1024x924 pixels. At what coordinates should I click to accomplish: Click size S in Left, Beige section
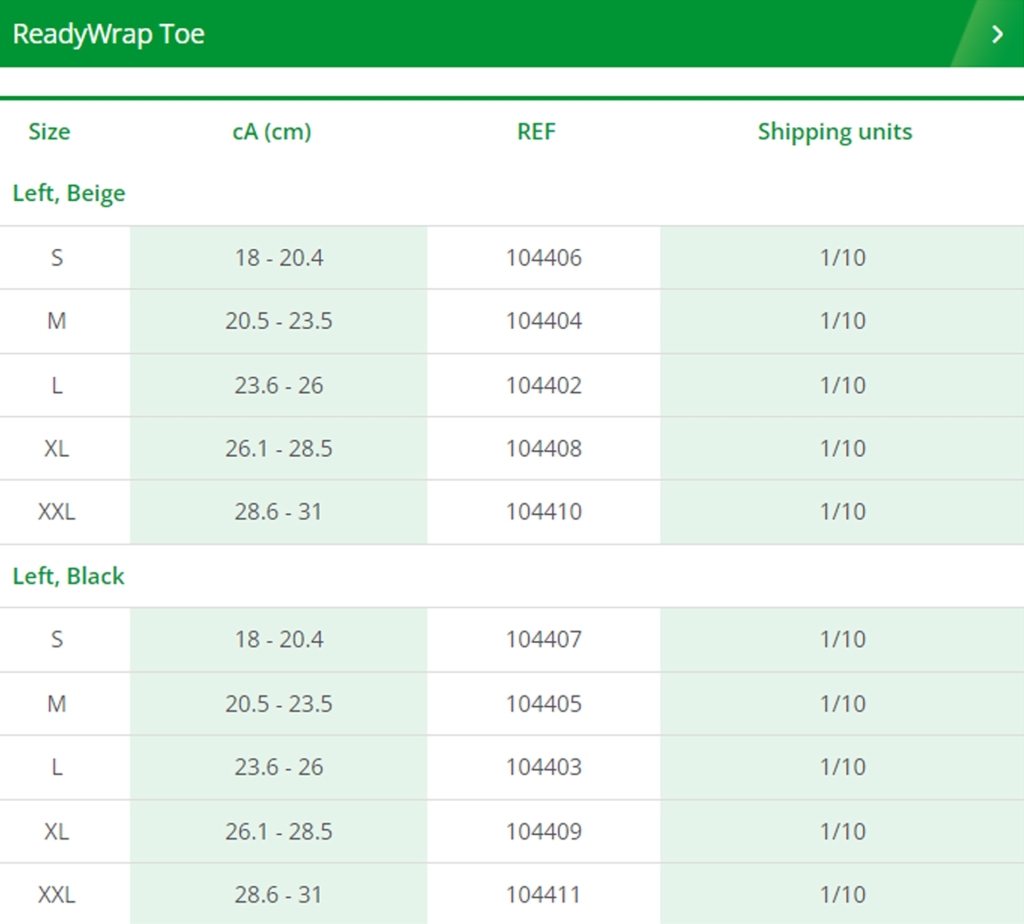(x=57, y=258)
